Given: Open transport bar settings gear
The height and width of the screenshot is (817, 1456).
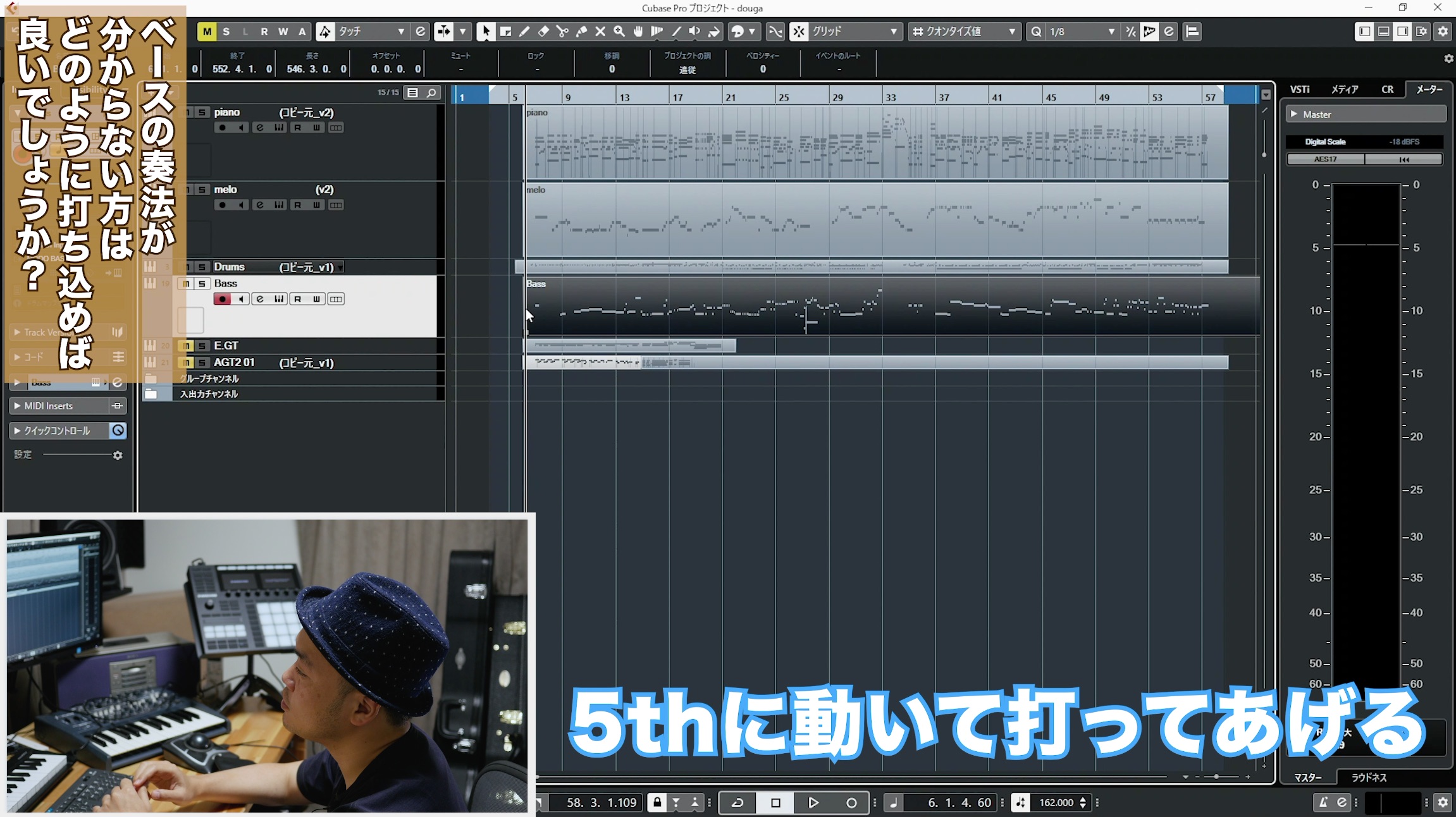Looking at the screenshot, I should point(1443,802).
